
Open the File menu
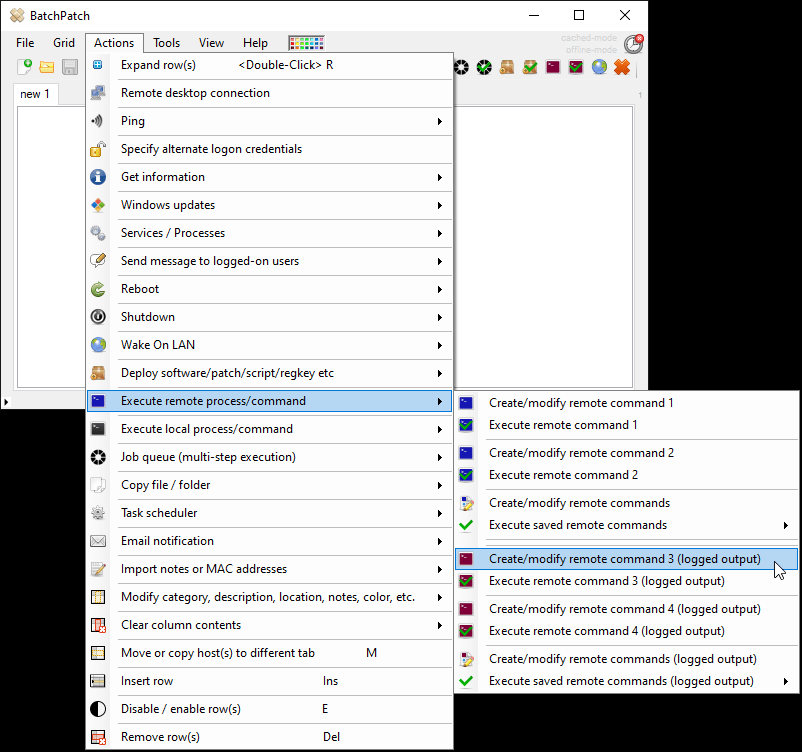tap(25, 43)
